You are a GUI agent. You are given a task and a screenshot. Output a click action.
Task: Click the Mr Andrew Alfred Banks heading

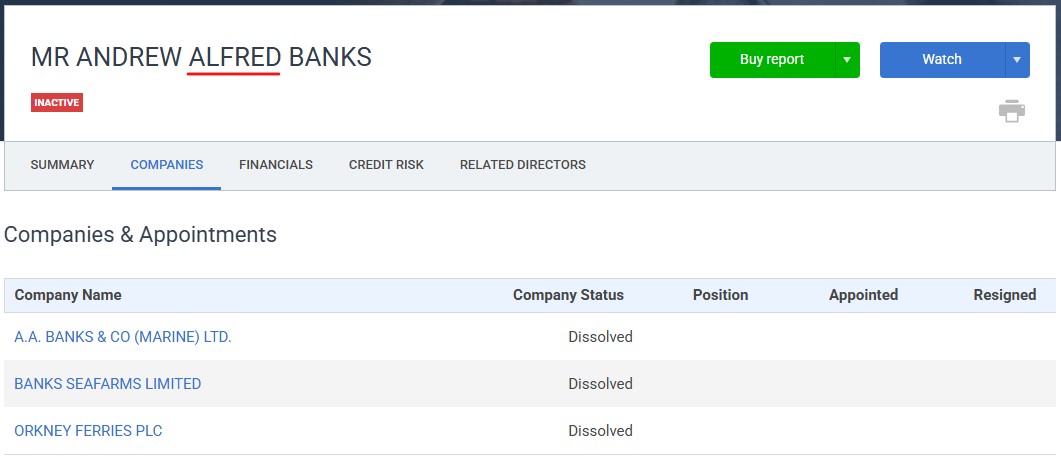coord(202,57)
